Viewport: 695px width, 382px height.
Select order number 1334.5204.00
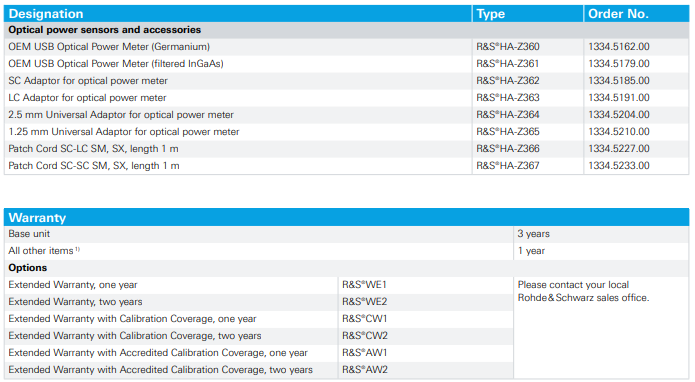click(619, 115)
